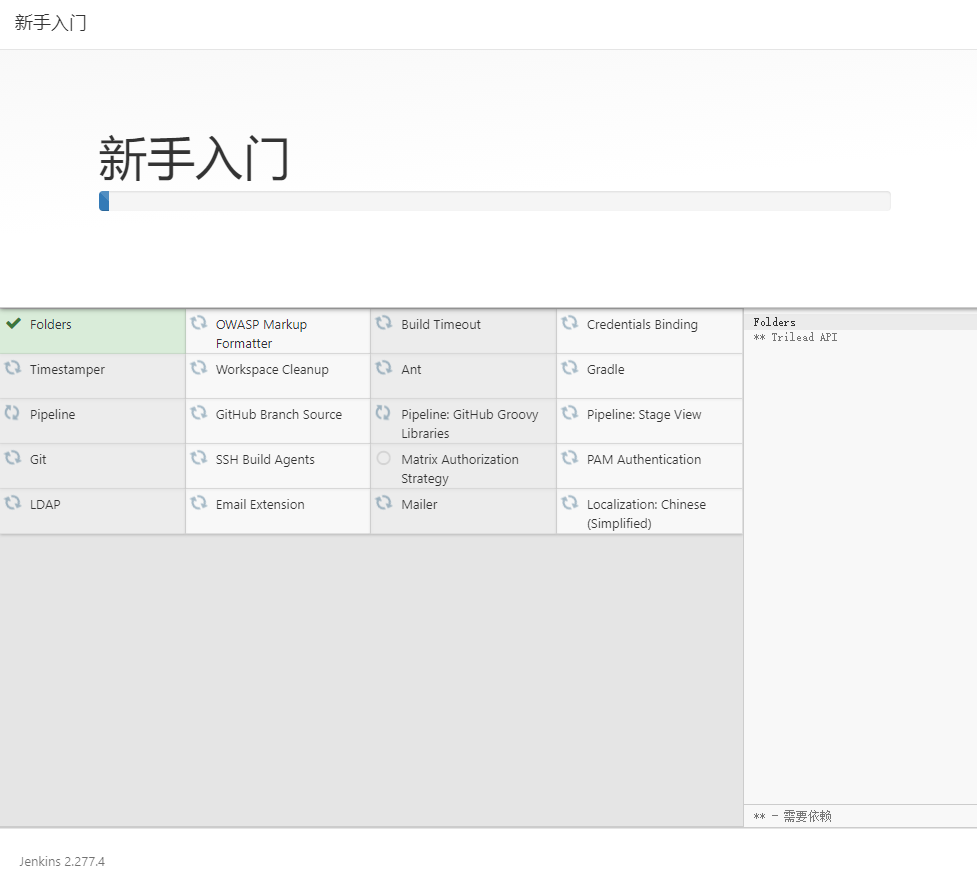Click the spinner icon beside SSH Build Agents
This screenshot has width=977, height=882.
pyautogui.click(x=199, y=458)
